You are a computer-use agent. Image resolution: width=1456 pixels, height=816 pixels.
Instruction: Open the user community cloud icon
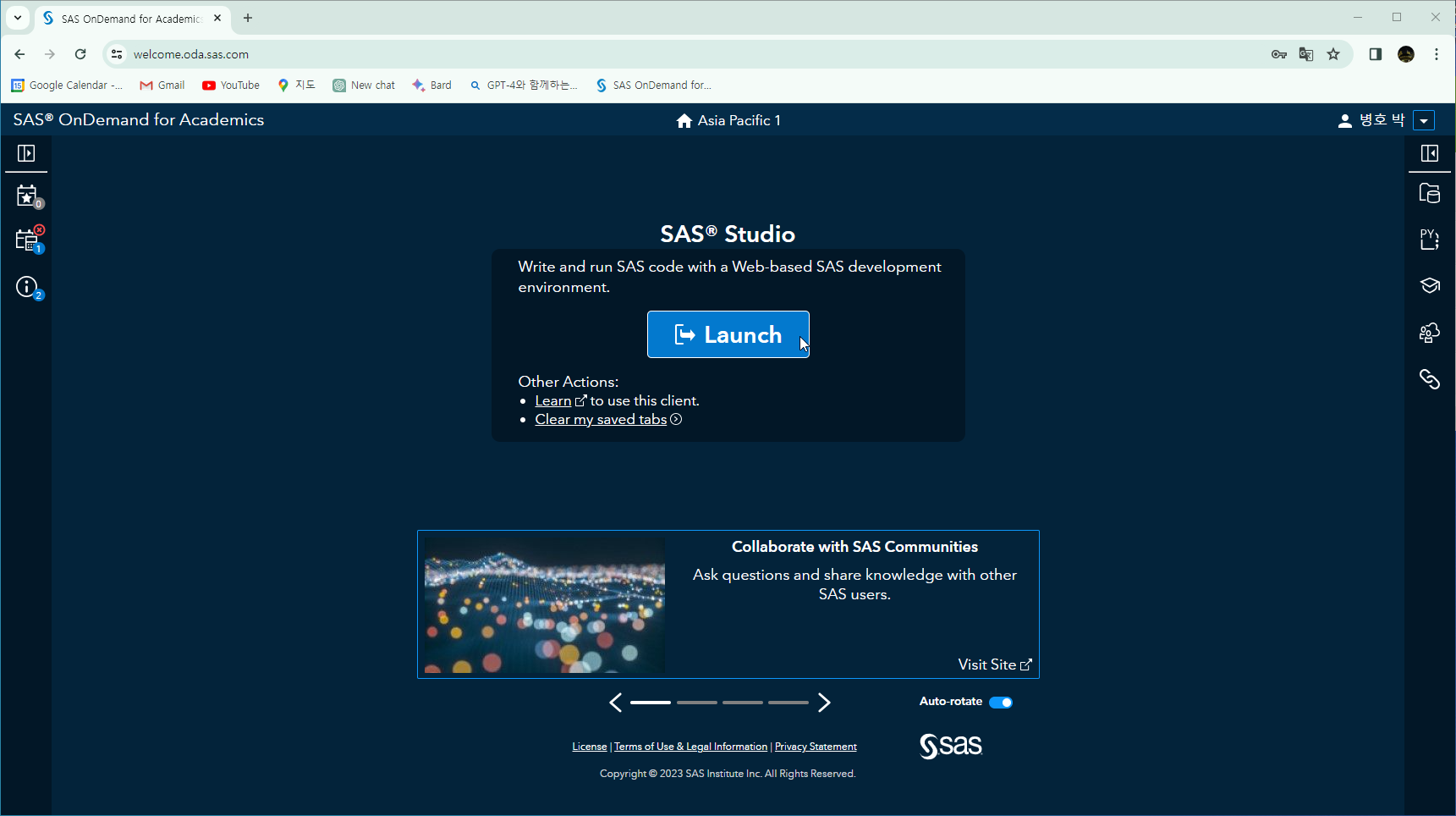coord(1430,332)
